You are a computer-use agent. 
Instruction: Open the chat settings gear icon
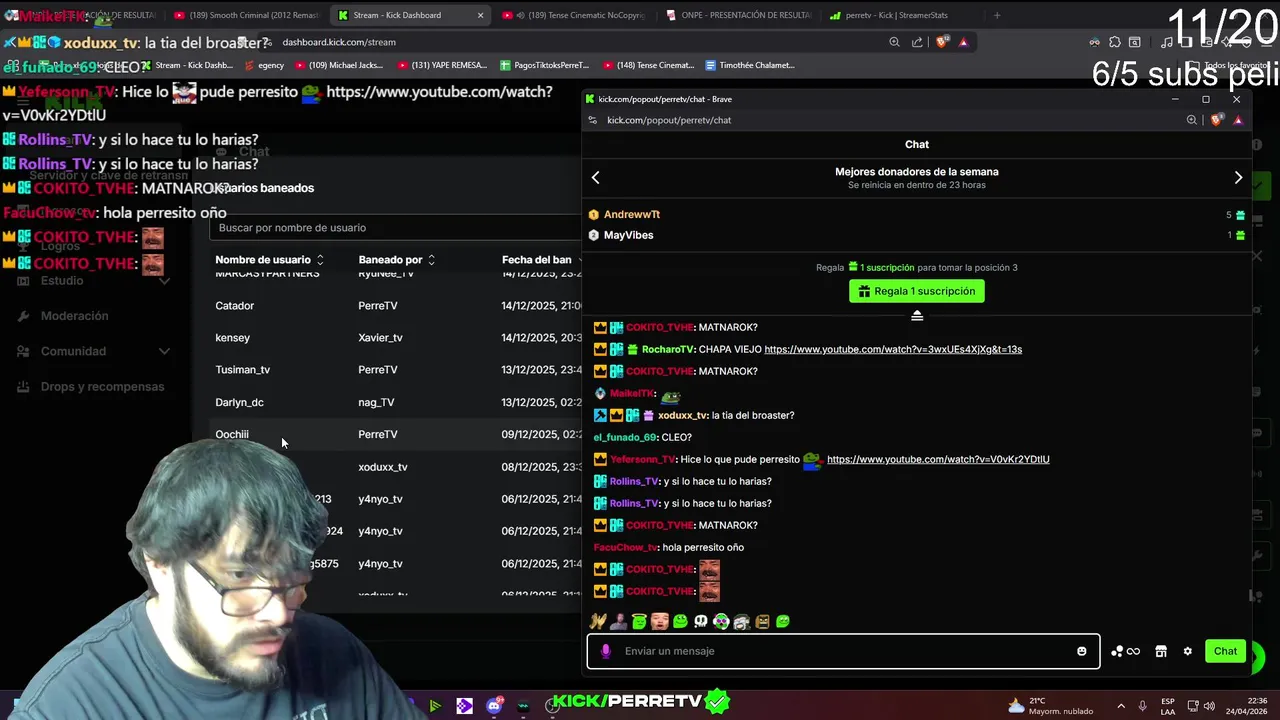point(1187,651)
